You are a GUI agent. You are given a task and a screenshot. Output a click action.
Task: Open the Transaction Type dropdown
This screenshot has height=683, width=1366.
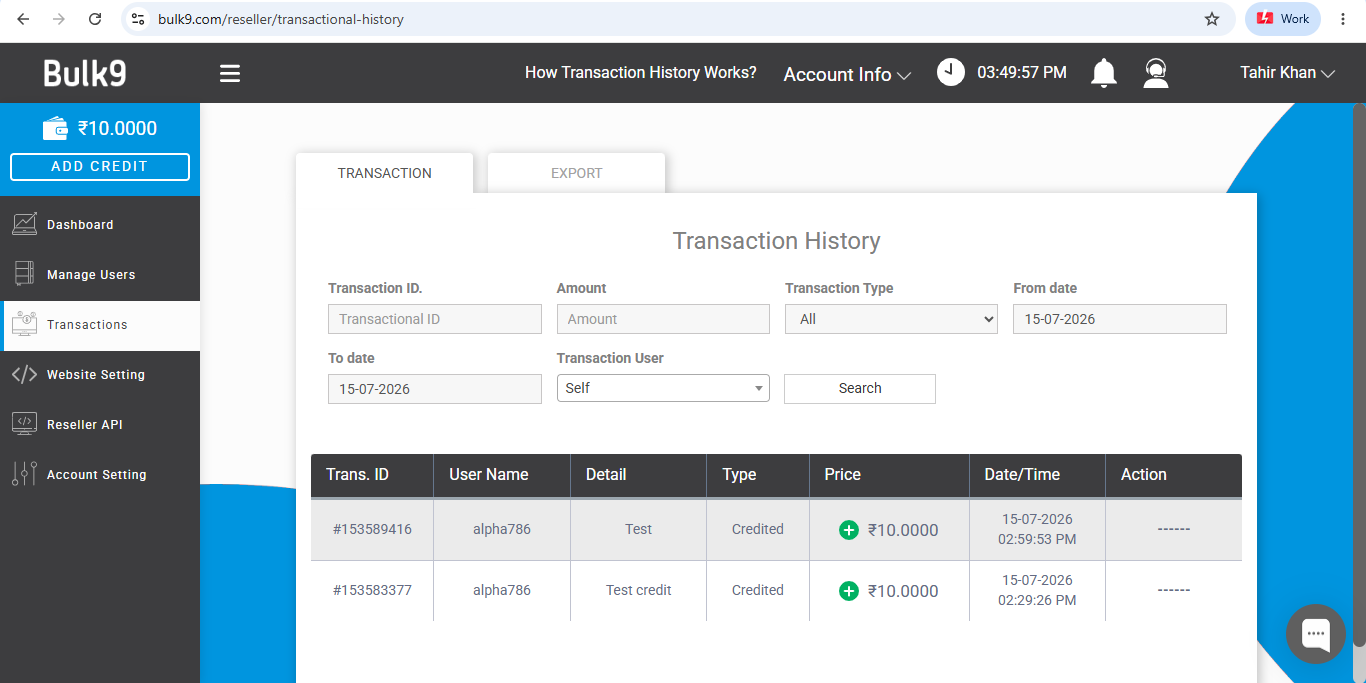coord(891,319)
